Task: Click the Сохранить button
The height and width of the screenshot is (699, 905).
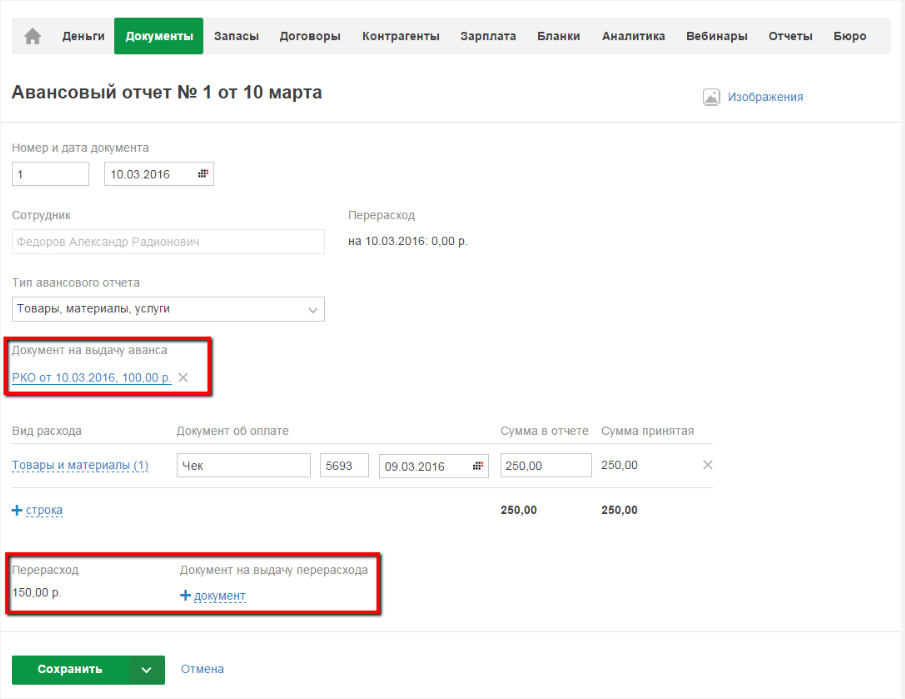Action: click(x=71, y=670)
